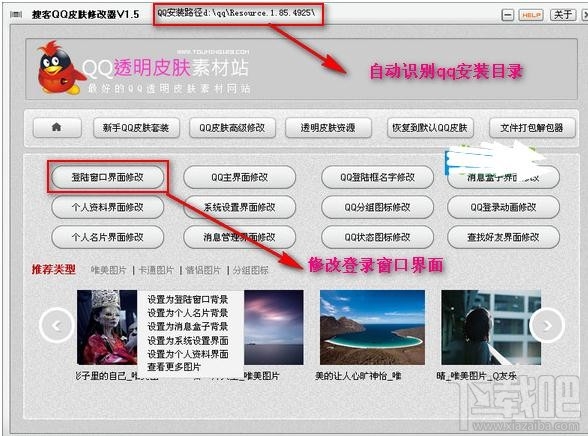This screenshot has width=588, height=436.
Task: Click QQ分组图标修改 button
Action: coord(378,207)
